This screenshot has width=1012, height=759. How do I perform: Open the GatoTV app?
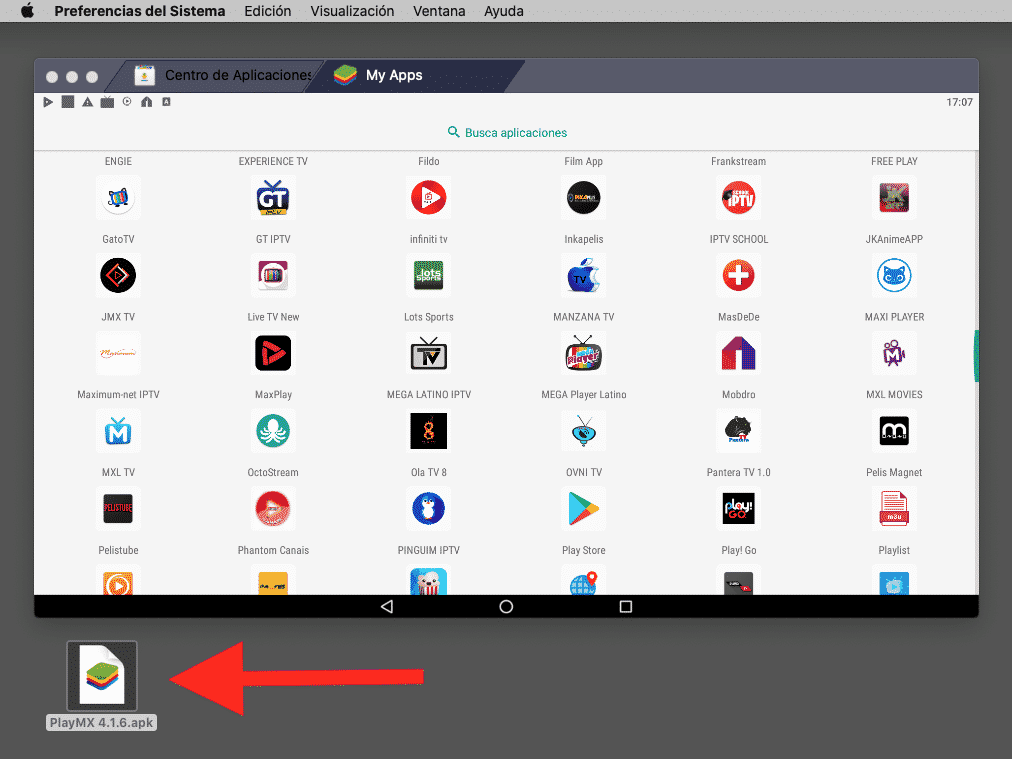pyautogui.click(x=118, y=197)
